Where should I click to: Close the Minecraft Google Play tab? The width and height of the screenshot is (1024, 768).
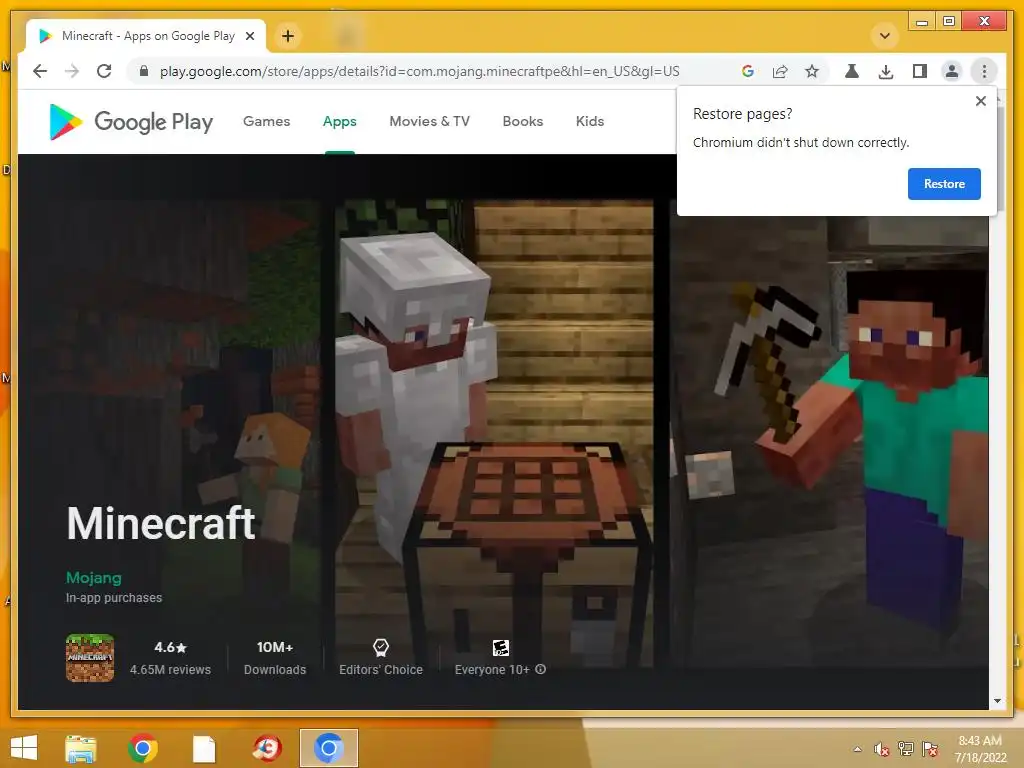click(250, 36)
